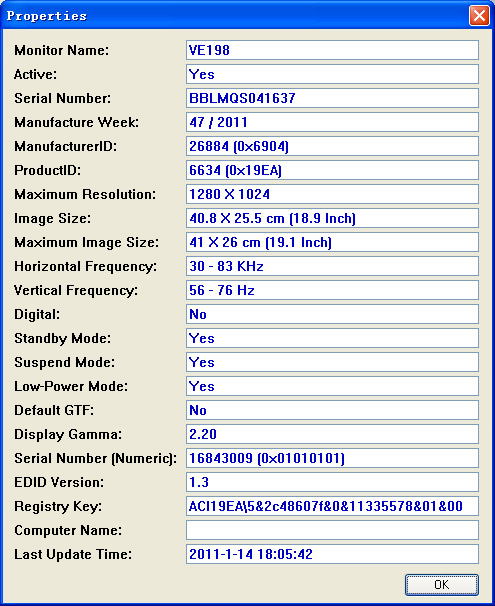Click the empty Computer Name field
The image size is (495, 606).
(x=332, y=530)
